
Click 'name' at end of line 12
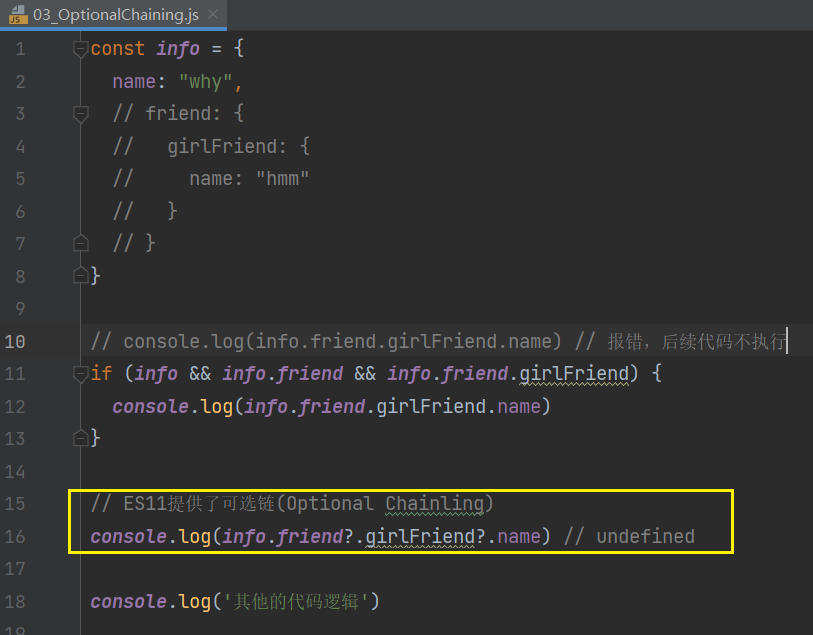(519, 406)
